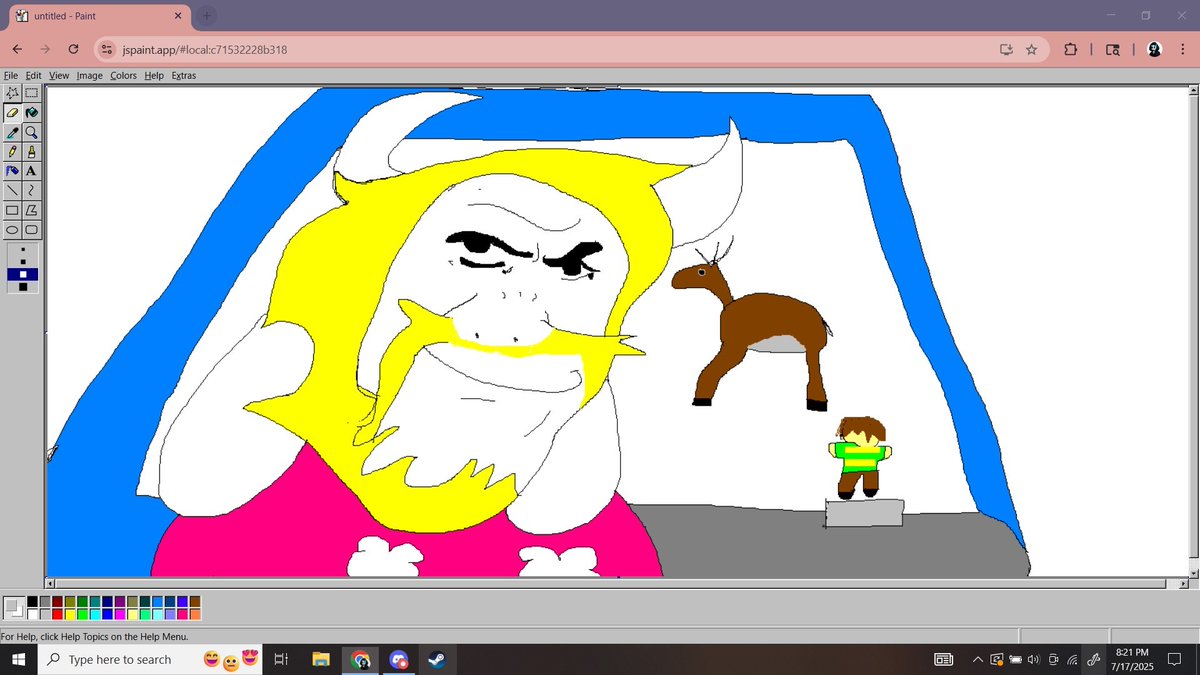The image size is (1200, 675).
Task: Pick the hot pink palette swatch
Action: (x=182, y=615)
